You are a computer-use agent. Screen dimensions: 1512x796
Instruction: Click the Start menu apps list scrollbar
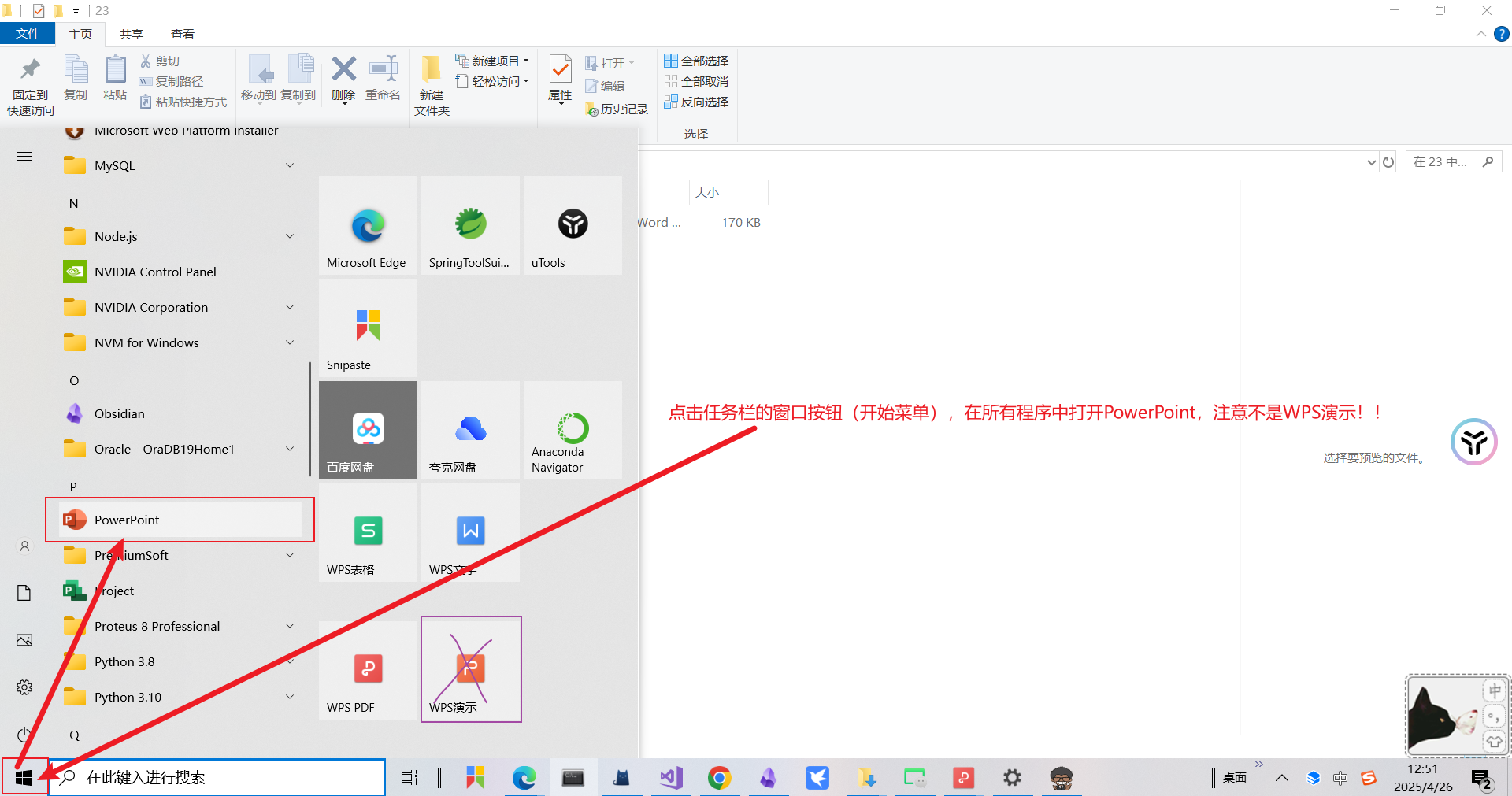pos(310,420)
